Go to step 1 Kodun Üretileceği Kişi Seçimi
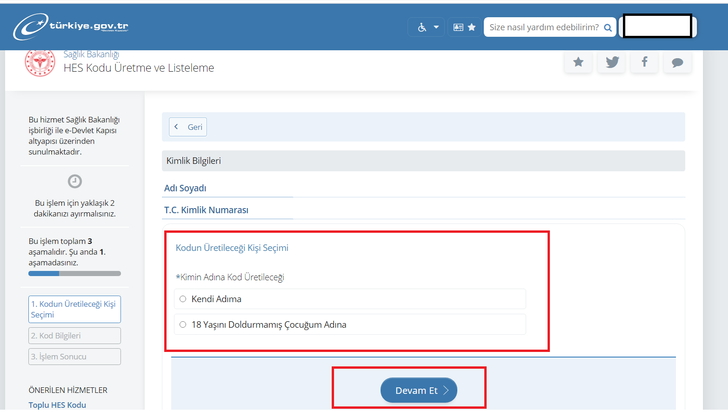The width and height of the screenshot is (728, 412). coord(74,308)
